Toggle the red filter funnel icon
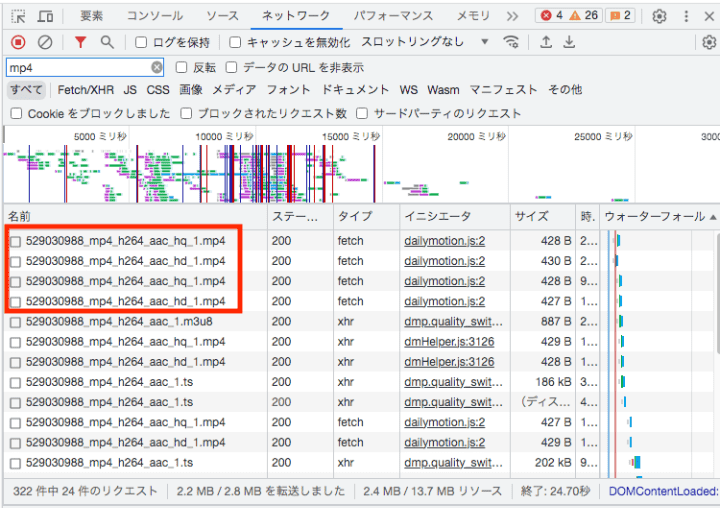Viewport: 720px width, 508px height. click(81, 42)
